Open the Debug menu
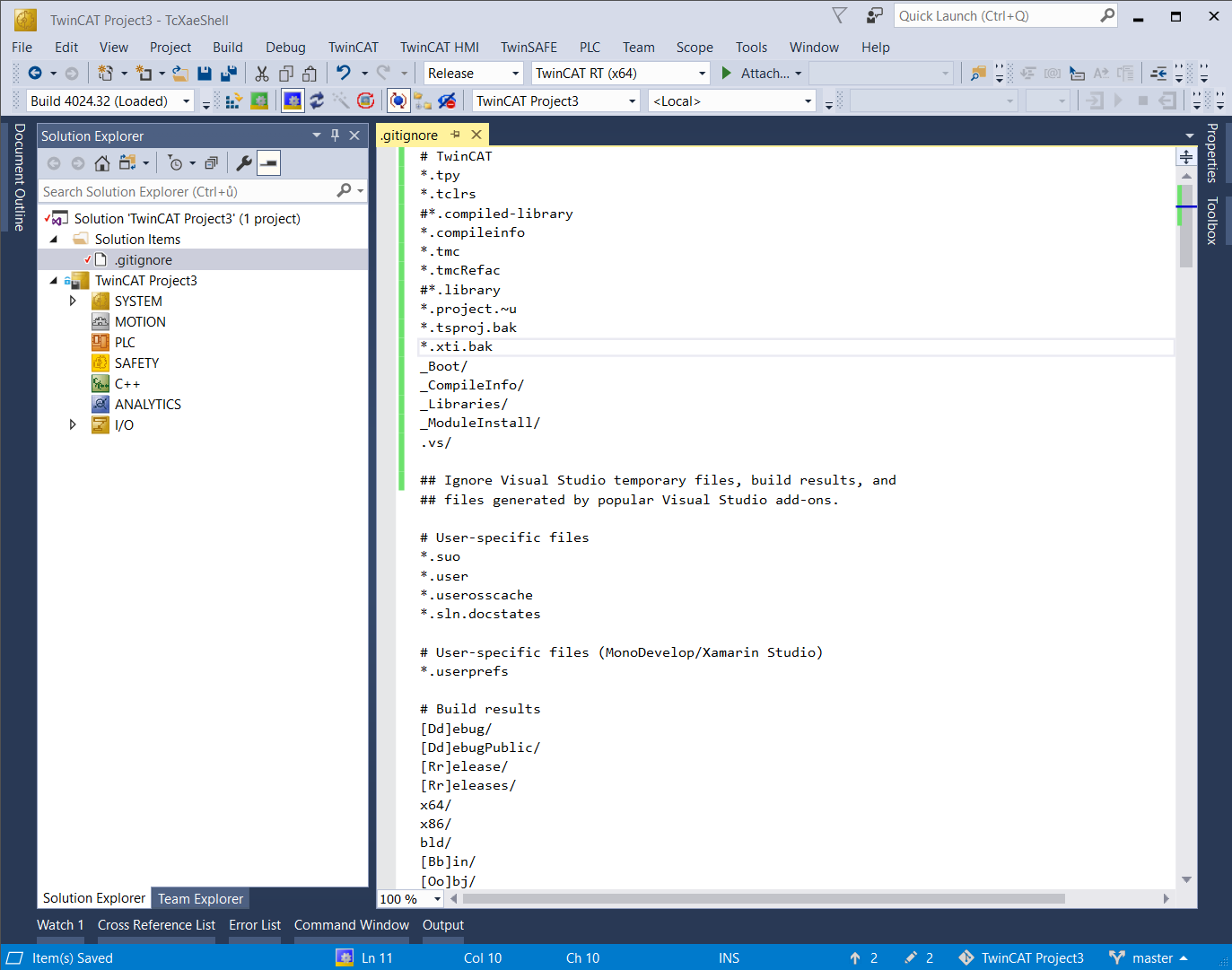 (285, 48)
